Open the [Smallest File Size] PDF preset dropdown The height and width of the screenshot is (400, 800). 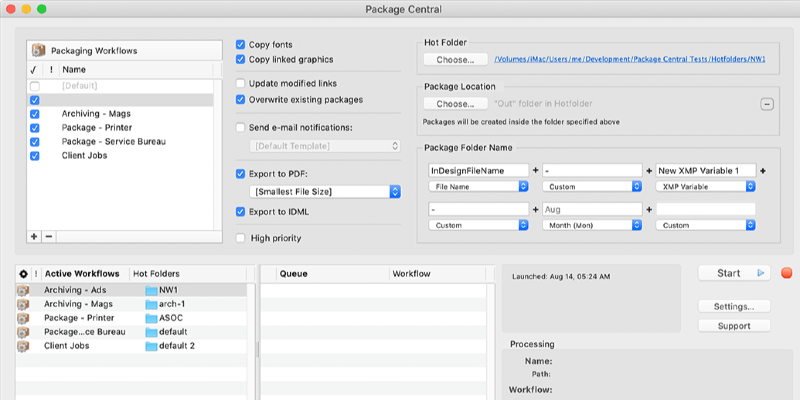tap(325, 192)
